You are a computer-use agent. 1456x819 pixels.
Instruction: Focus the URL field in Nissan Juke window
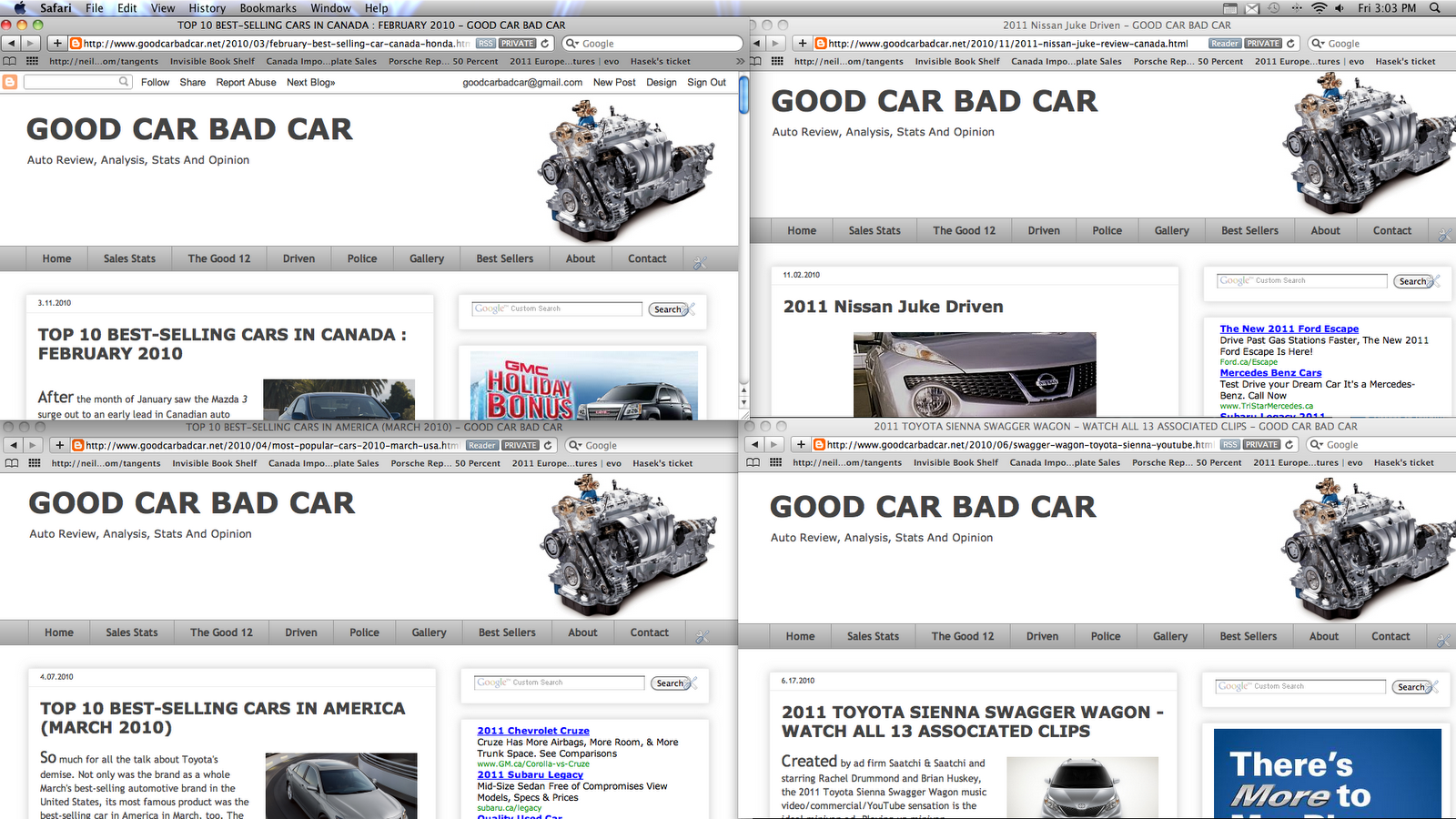[x=1007, y=43]
